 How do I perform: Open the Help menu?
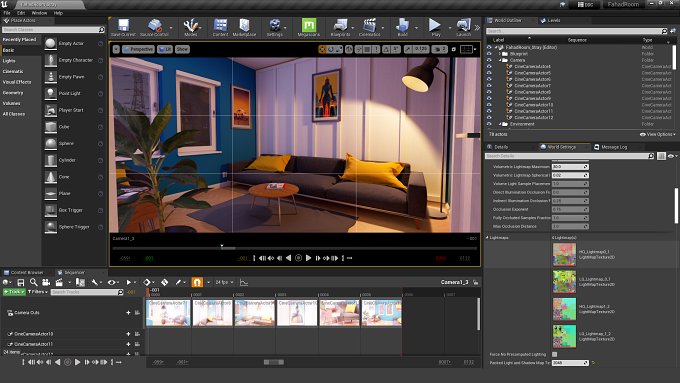[x=58, y=13]
